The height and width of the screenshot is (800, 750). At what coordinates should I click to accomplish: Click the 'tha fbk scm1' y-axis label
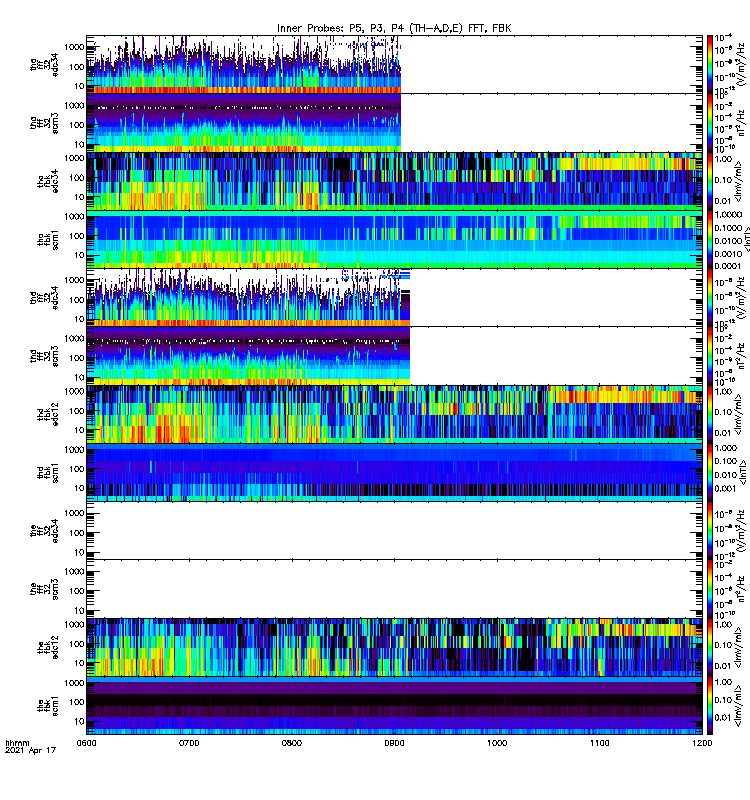pyautogui.click(x=48, y=239)
